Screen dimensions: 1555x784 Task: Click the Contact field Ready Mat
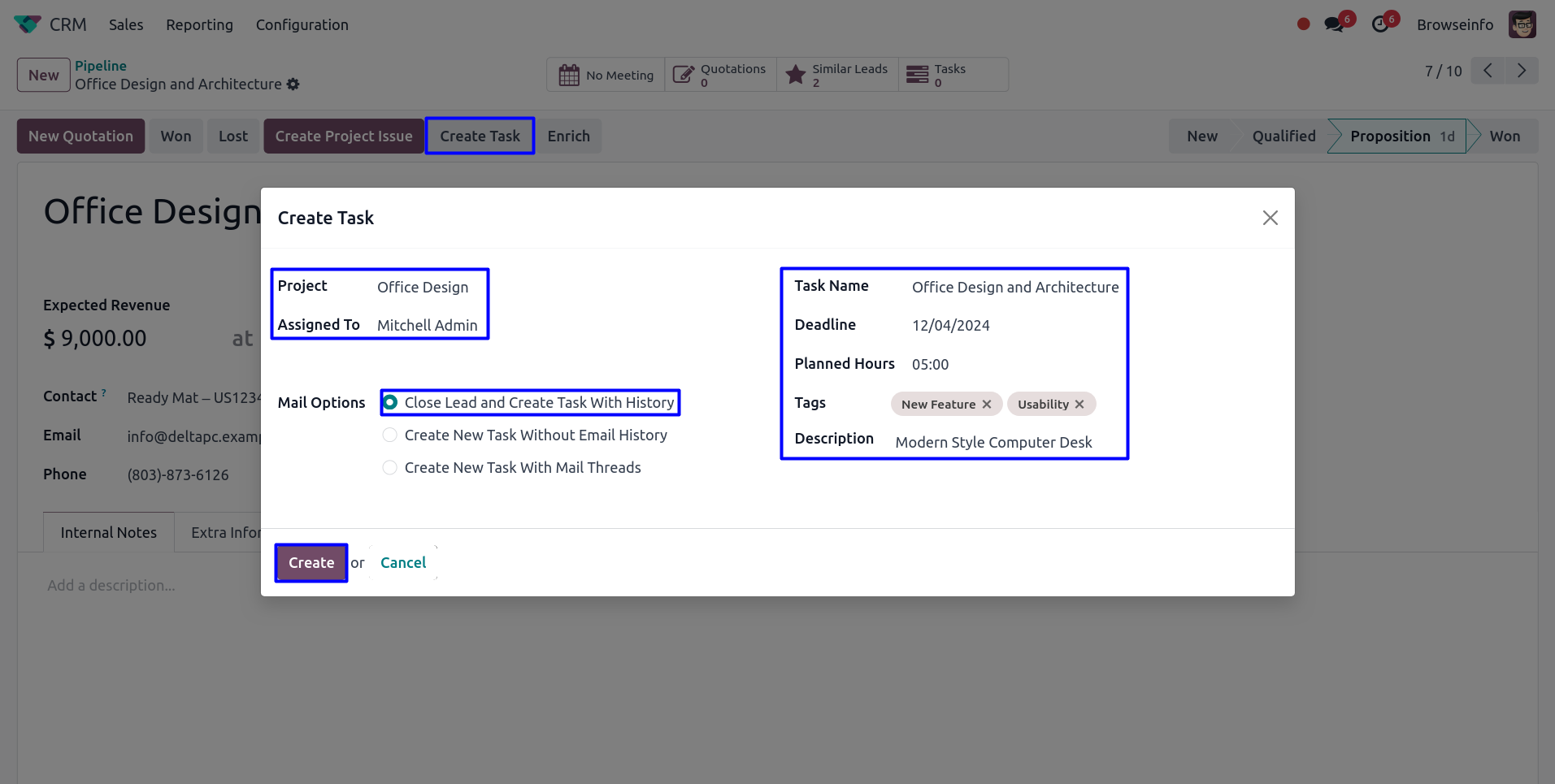click(194, 397)
